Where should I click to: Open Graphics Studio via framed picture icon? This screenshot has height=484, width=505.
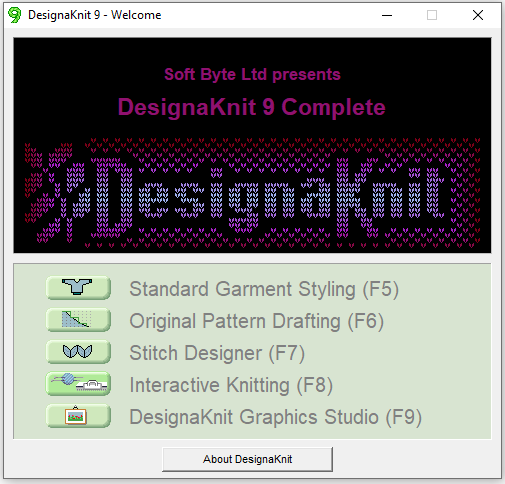coord(78,416)
